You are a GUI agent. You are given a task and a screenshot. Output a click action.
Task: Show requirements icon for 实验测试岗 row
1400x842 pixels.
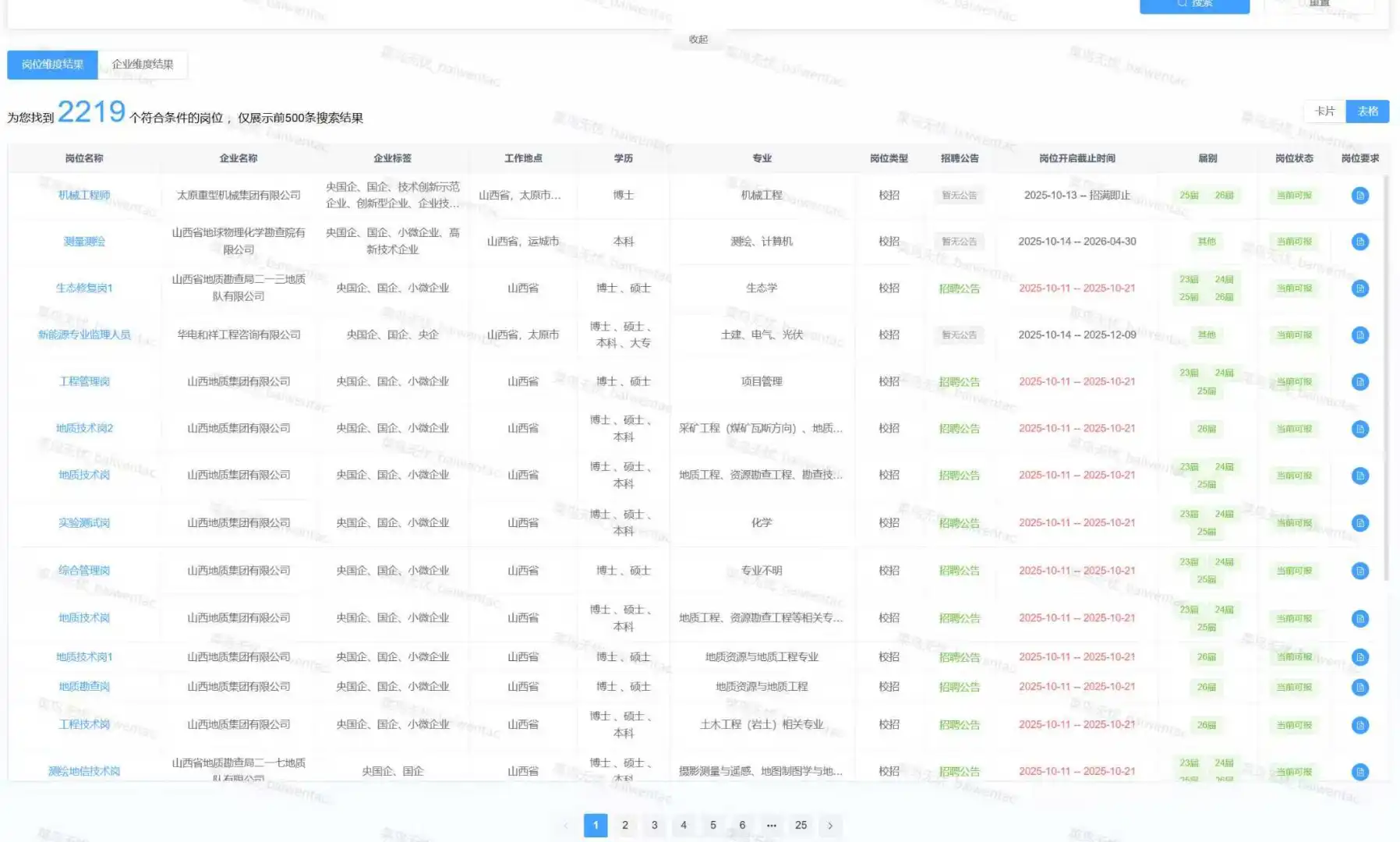click(1359, 523)
